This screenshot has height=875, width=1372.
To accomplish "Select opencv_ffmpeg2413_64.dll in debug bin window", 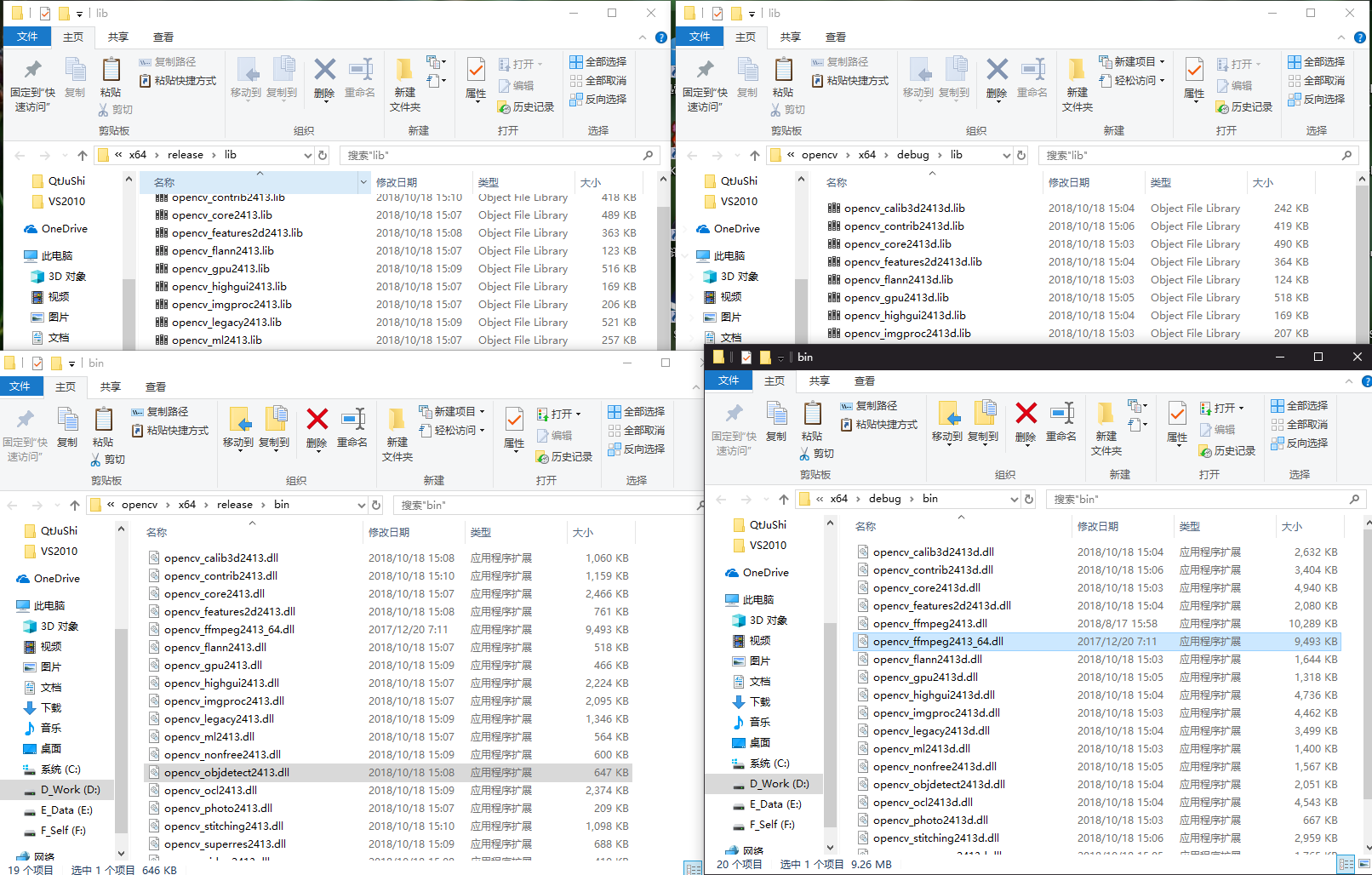I will (x=1096, y=642).
